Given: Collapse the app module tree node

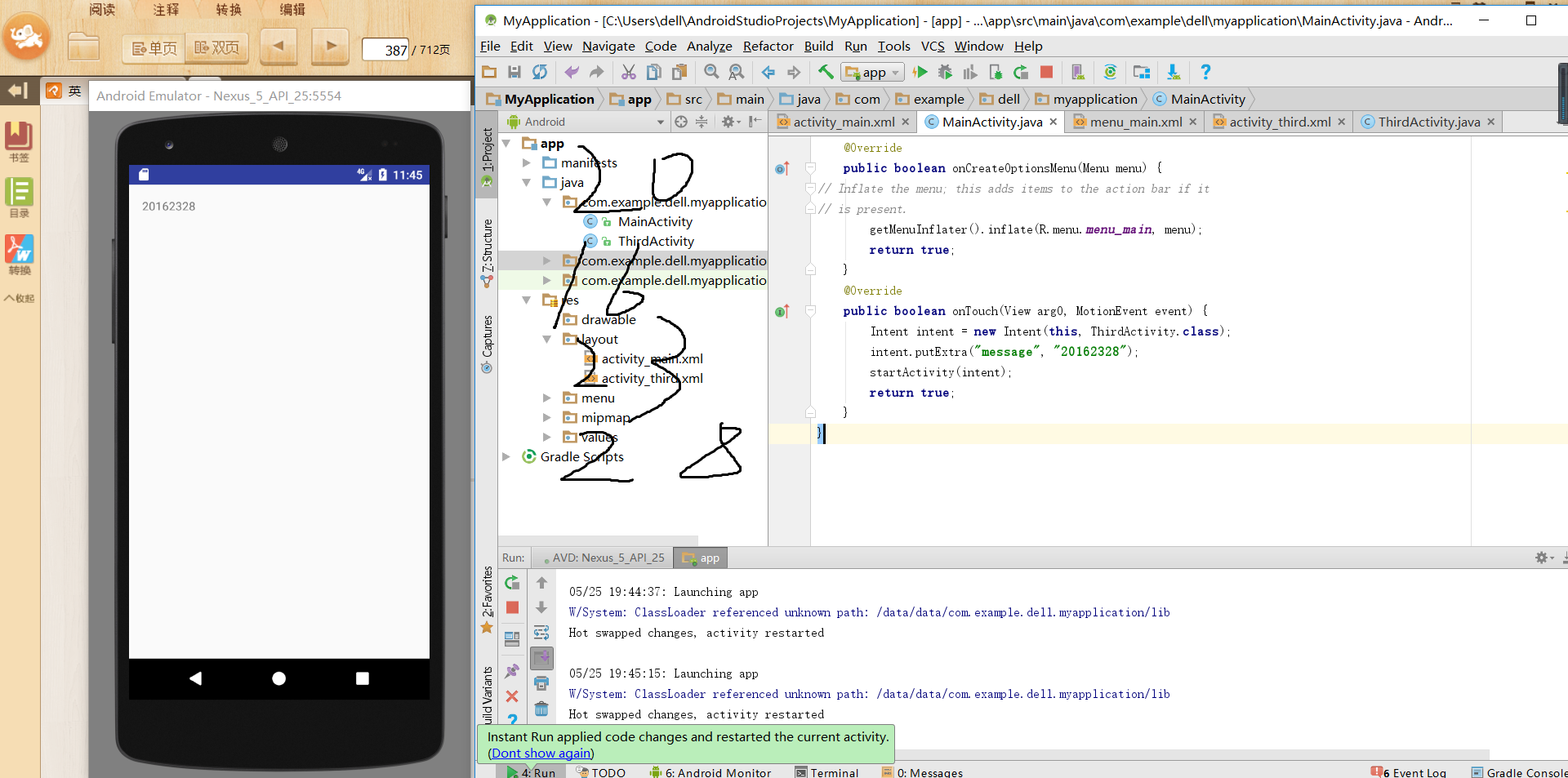Looking at the screenshot, I should [x=506, y=144].
